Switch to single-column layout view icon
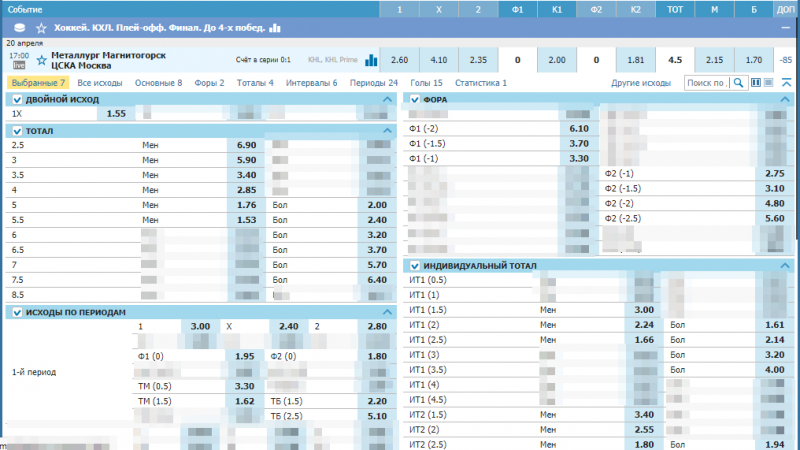The width and height of the screenshot is (800, 450). click(769, 83)
